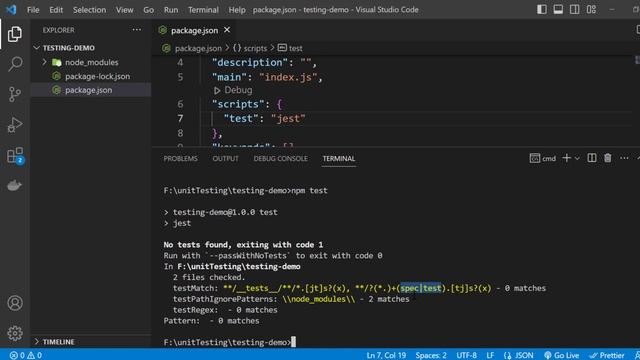The width and height of the screenshot is (640, 360).
Task: Open terminal panel more actions ellipsis
Action: coord(624,158)
